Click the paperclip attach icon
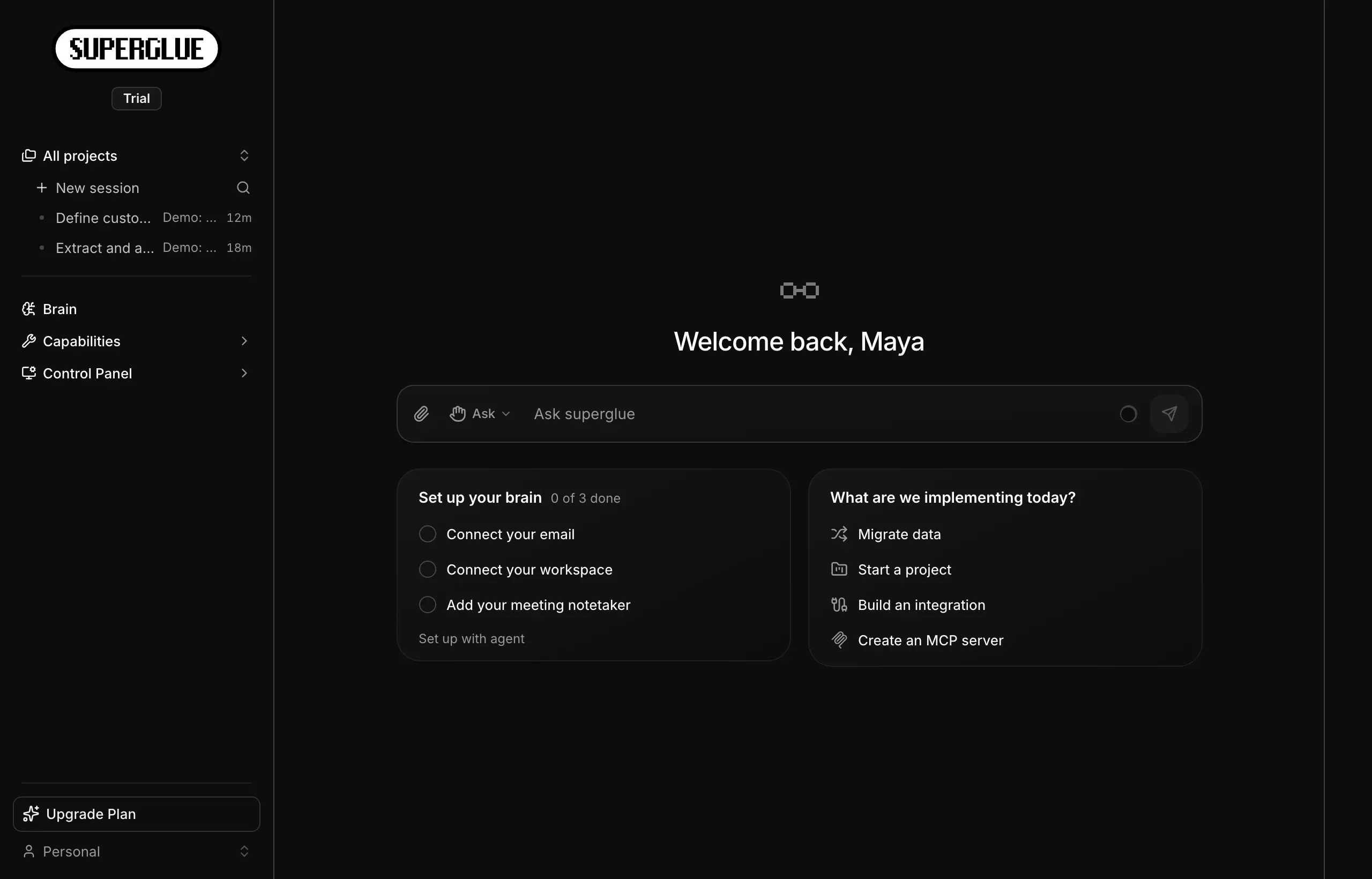Screen dimensions: 1372x879 point(421,414)
